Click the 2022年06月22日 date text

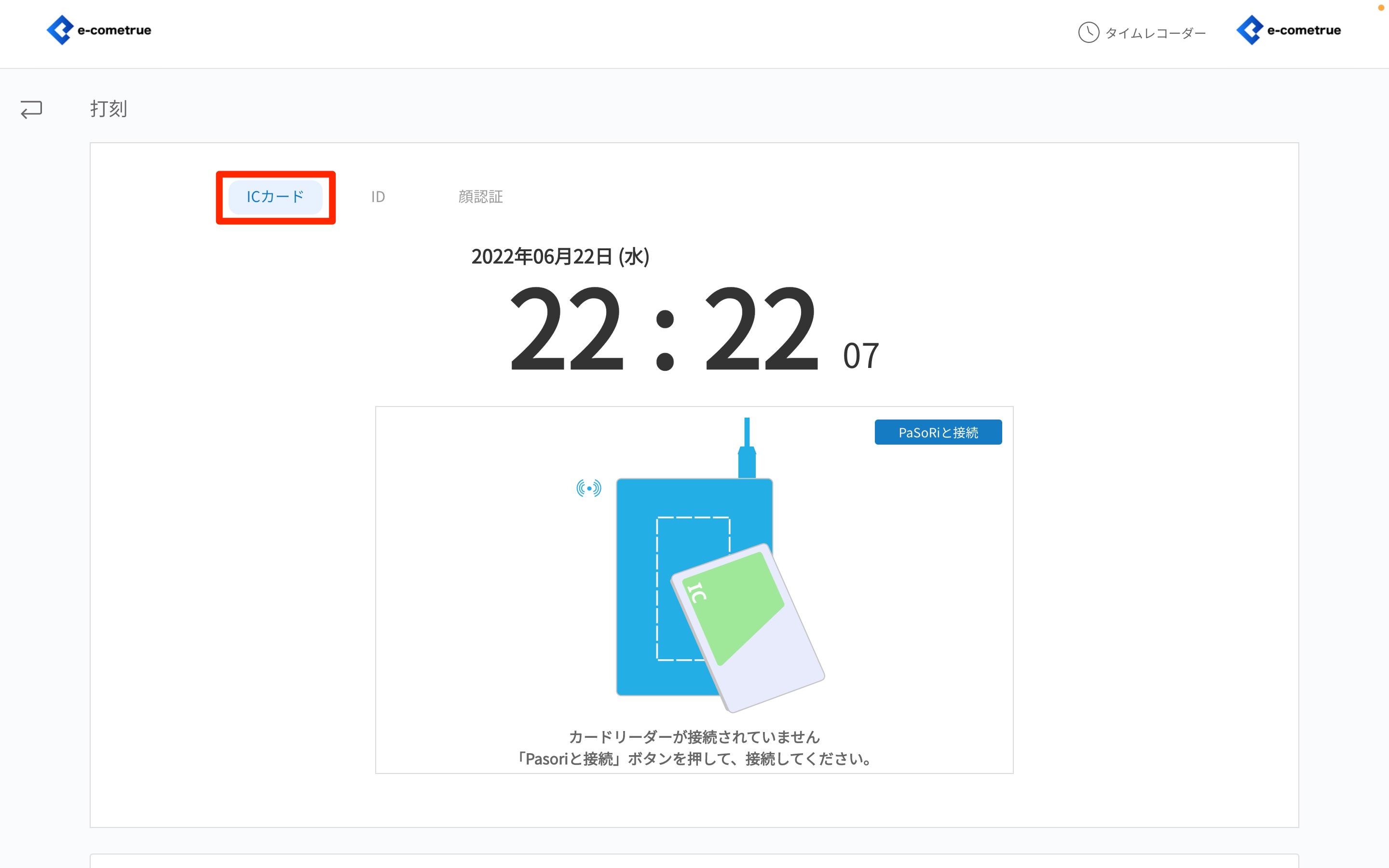coord(559,257)
